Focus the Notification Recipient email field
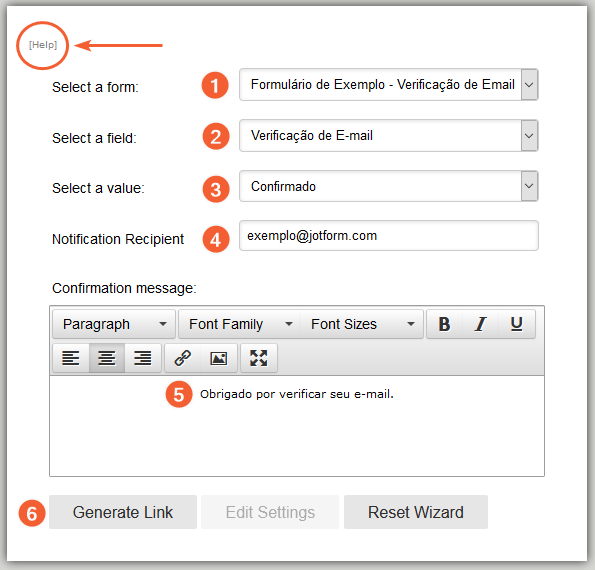The height and width of the screenshot is (570, 595). (x=389, y=236)
